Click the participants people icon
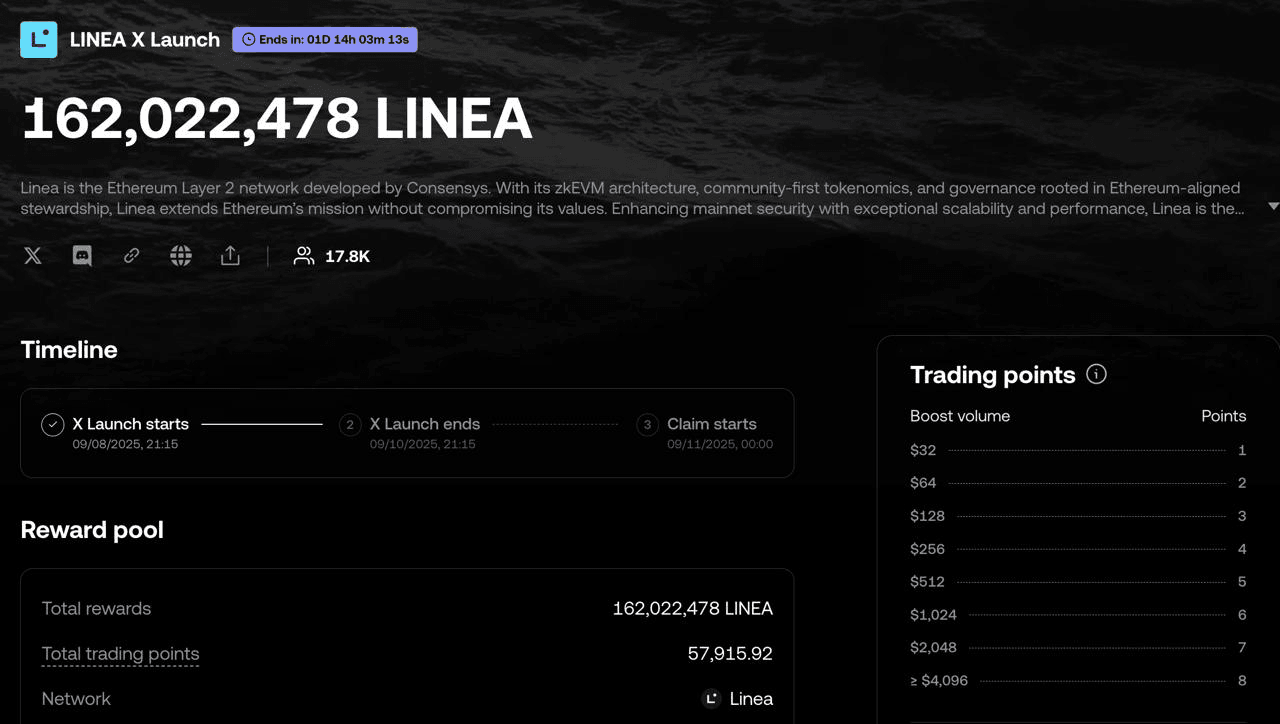This screenshot has height=724, width=1280. [304, 256]
